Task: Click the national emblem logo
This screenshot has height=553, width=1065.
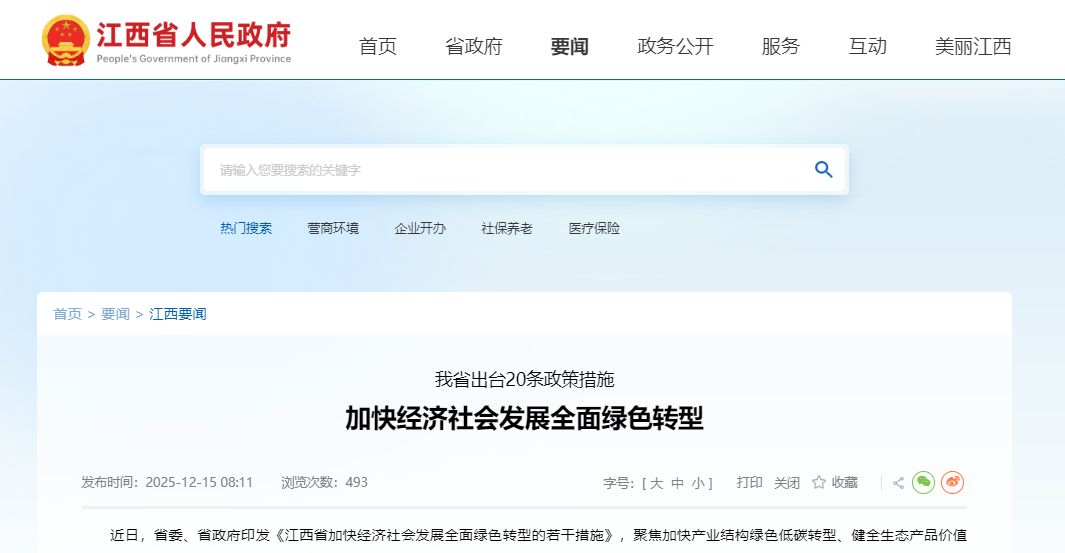Action: (65, 40)
